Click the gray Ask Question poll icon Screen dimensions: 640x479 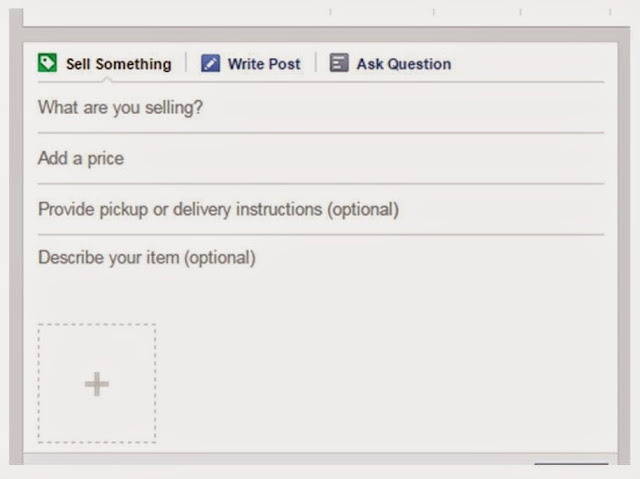click(339, 63)
